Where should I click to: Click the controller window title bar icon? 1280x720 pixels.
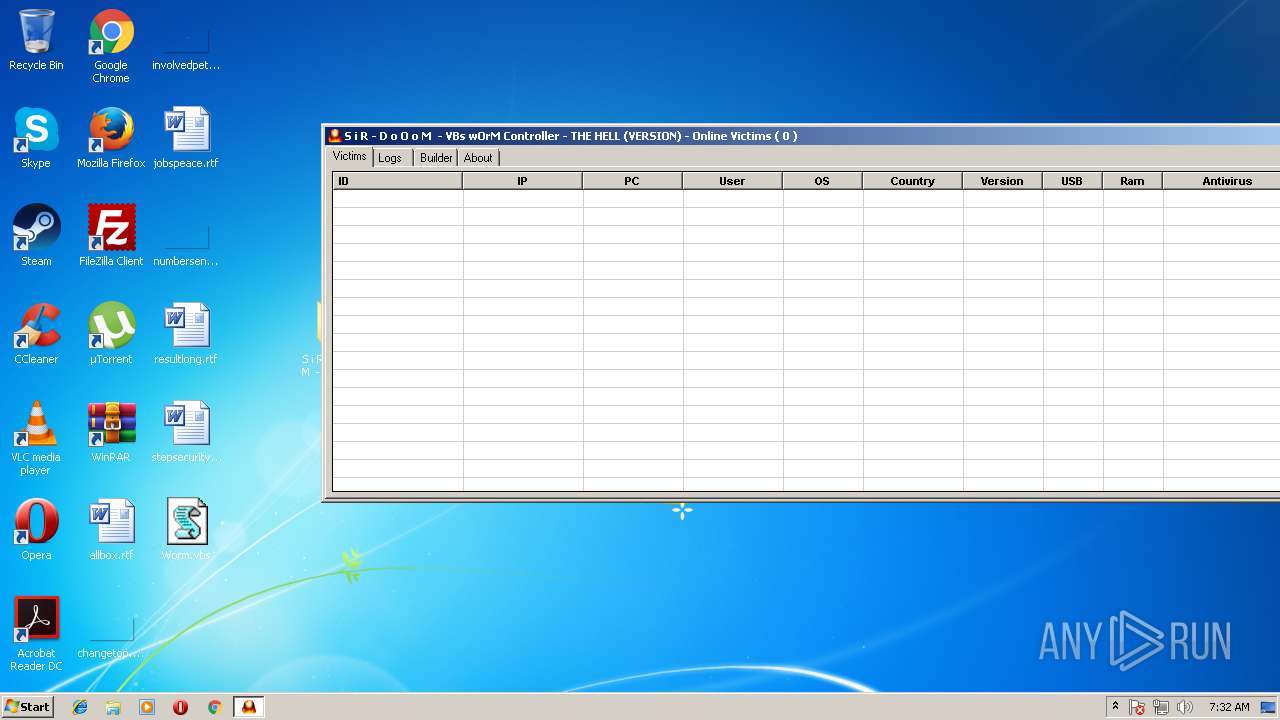335,136
